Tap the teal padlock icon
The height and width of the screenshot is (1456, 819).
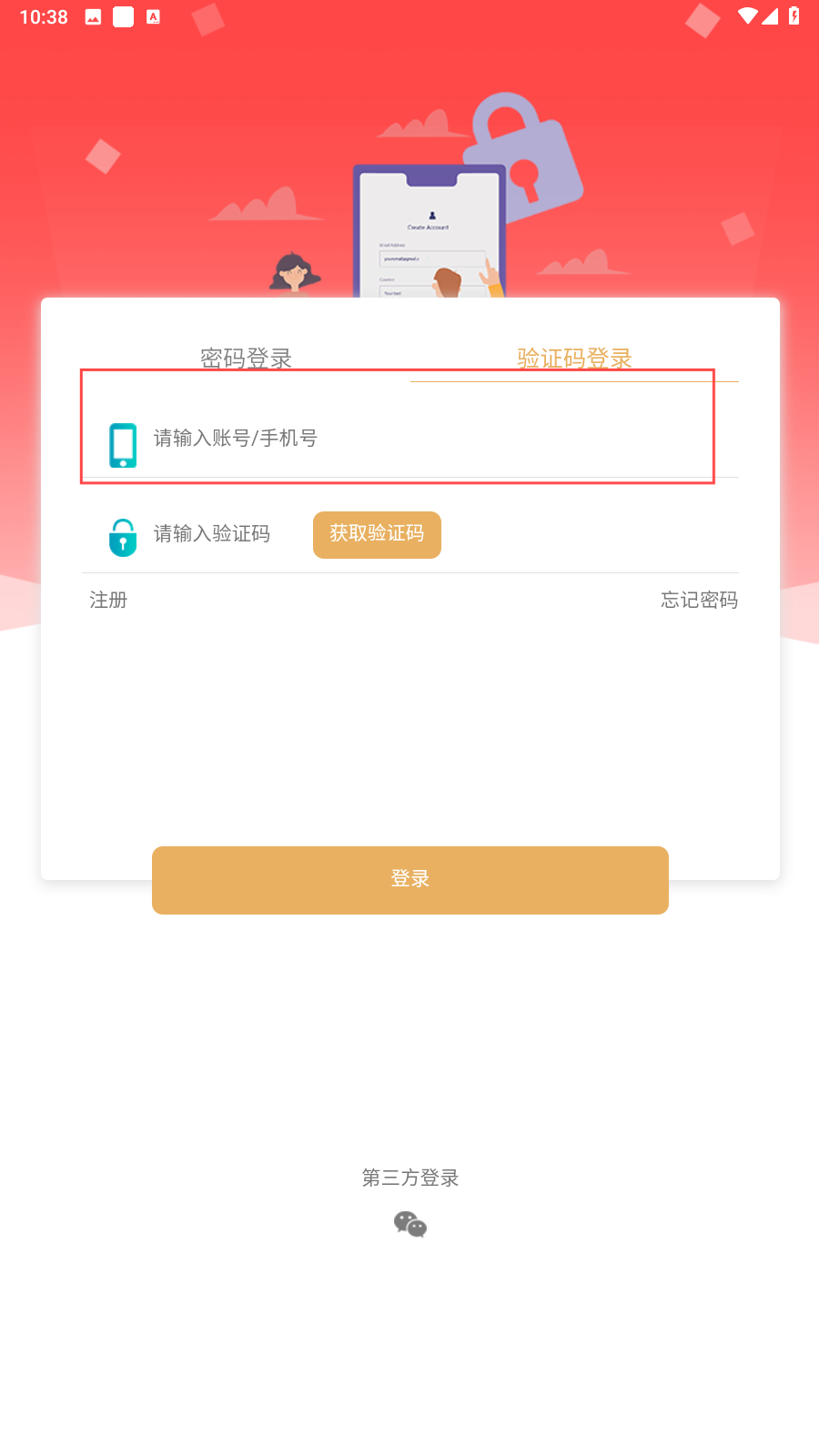coord(123,537)
